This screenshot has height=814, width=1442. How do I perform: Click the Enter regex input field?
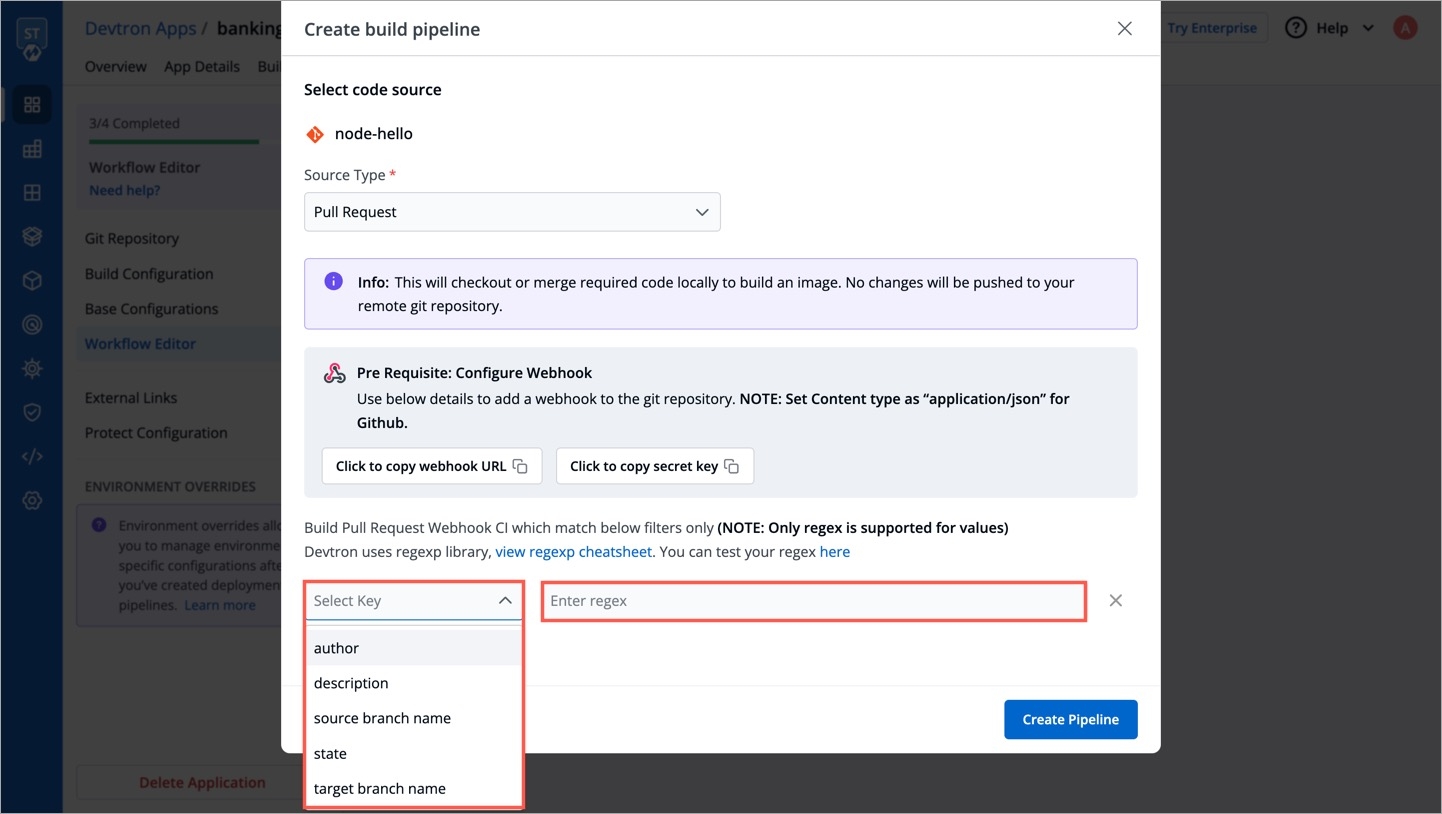tap(814, 601)
